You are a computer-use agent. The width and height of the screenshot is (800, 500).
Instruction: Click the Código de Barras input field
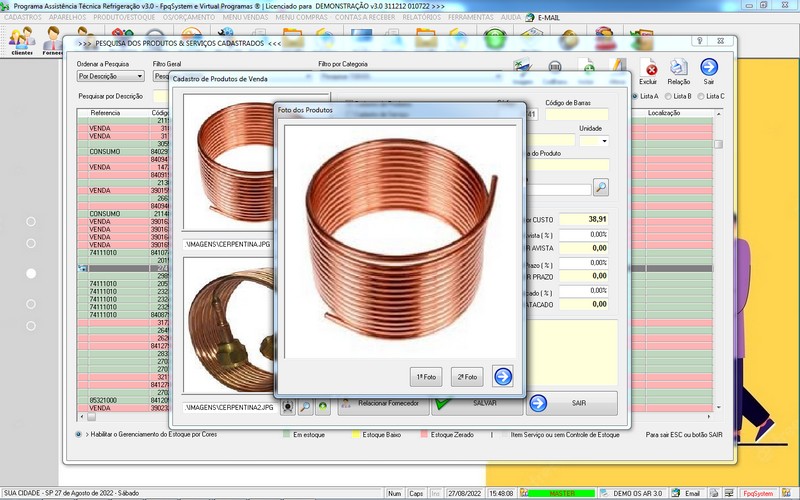click(577, 114)
